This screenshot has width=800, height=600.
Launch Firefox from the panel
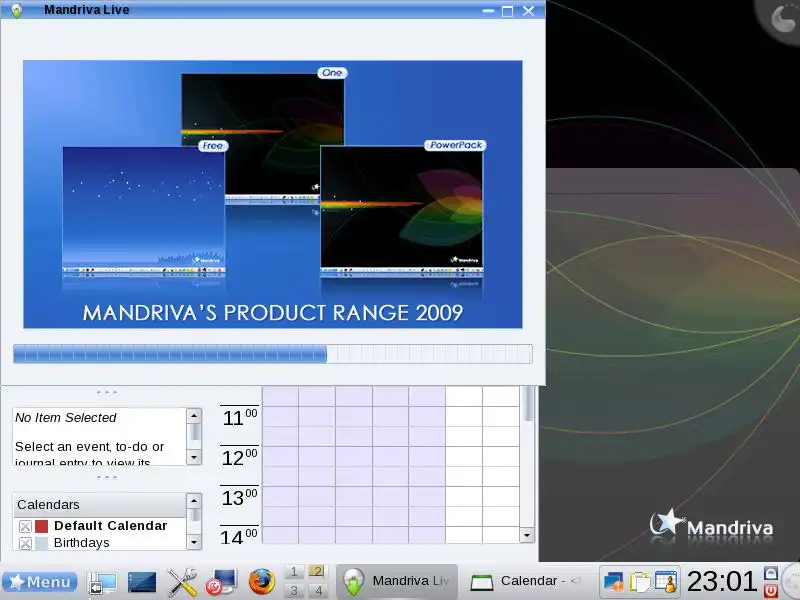[x=261, y=582]
